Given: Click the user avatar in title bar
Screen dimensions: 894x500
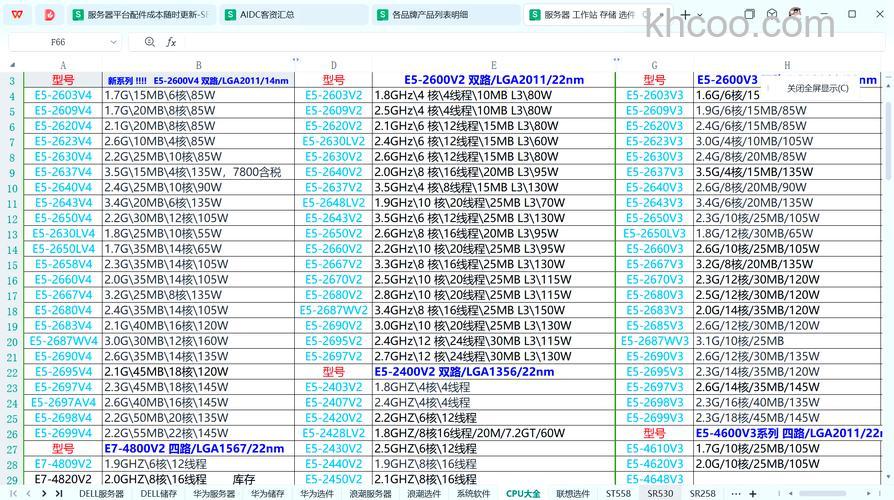Looking at the screenshot, I should pyautogui.click(x=795, y=14).
